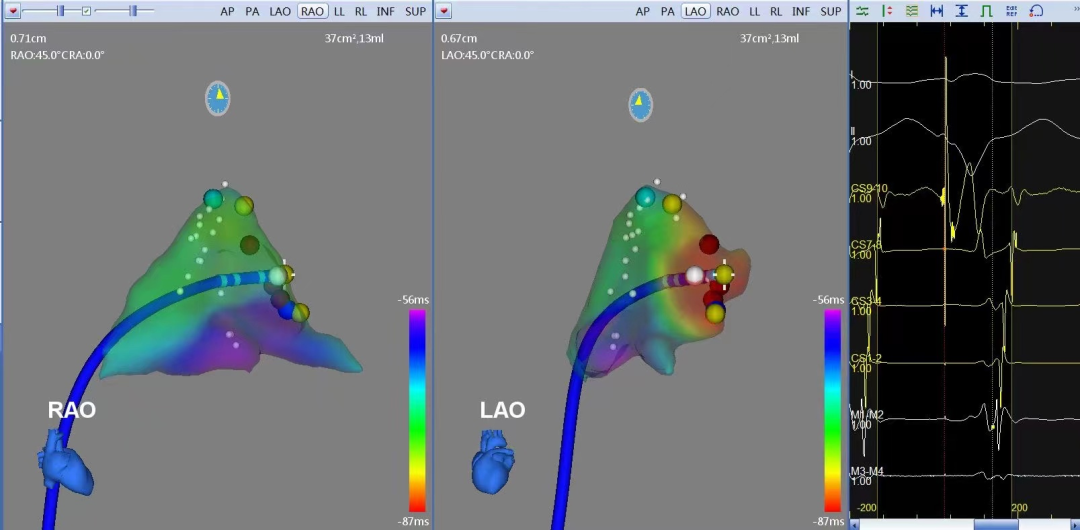Toggle the checkbox between the two sliders

pyautogui.click(x=86, y=11)
